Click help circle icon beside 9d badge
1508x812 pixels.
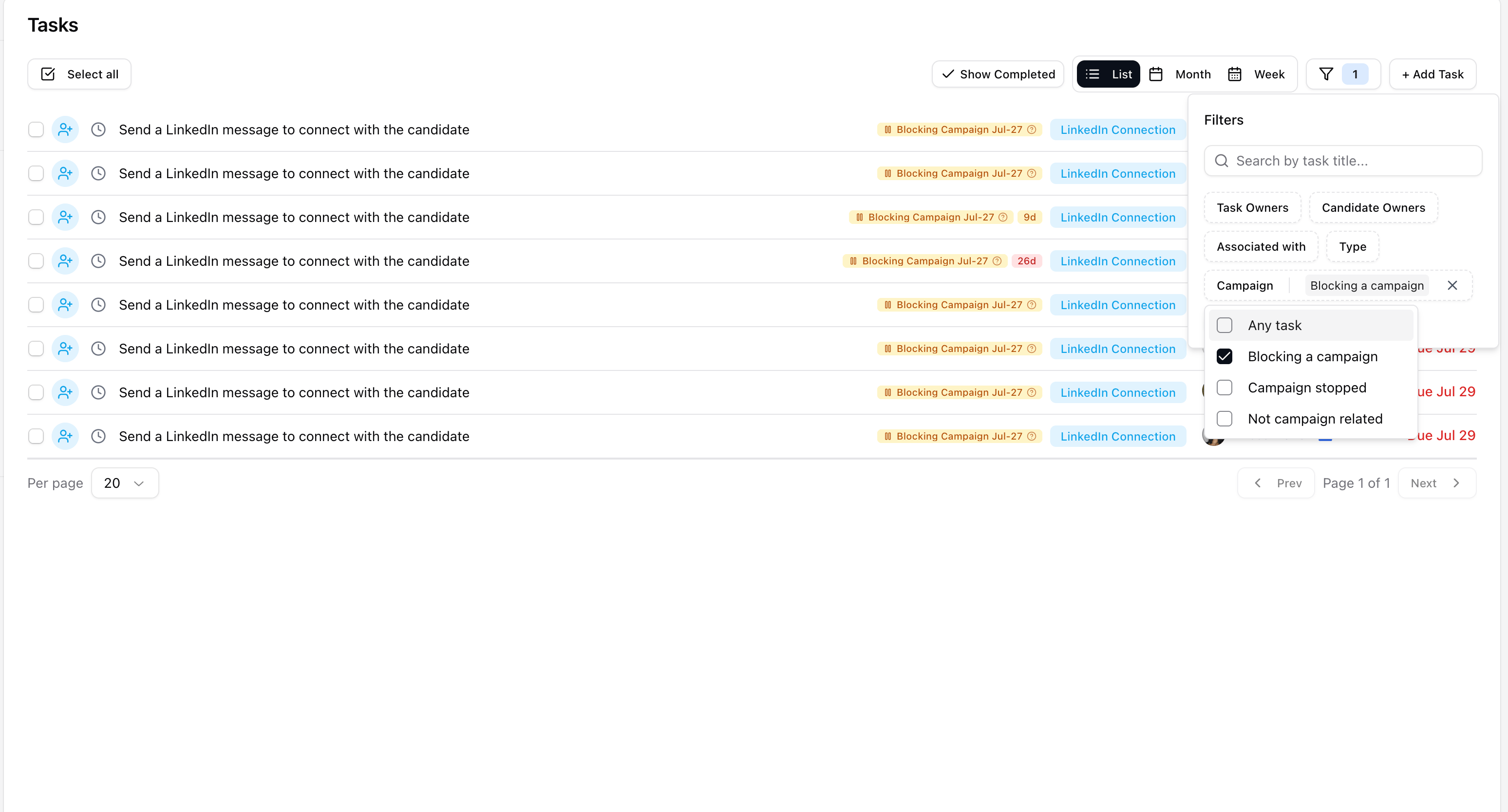pos(1003,217)
